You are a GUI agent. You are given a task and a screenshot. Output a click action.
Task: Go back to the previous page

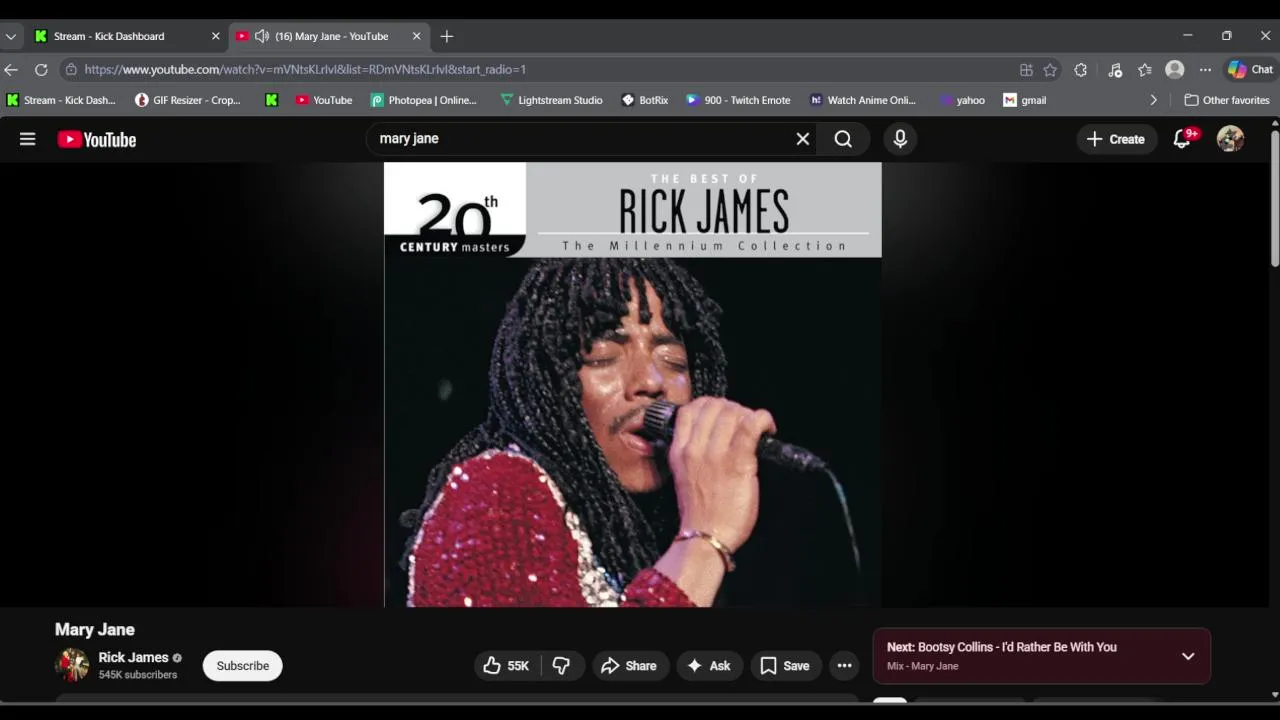[11, 70]
